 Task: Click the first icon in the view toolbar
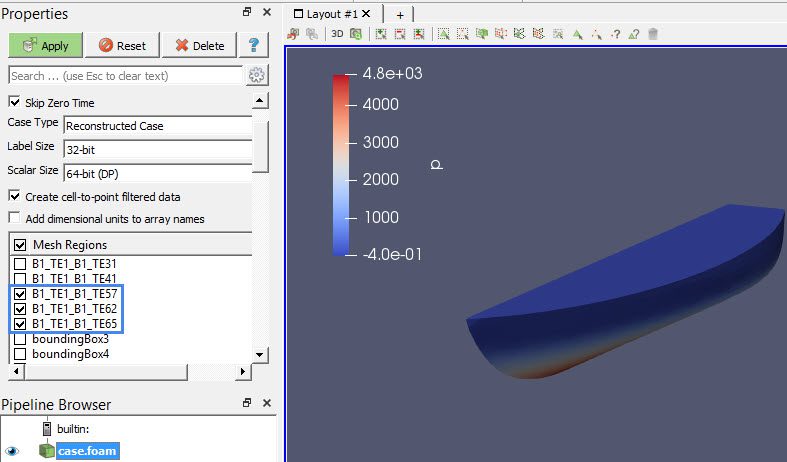(294, 34)
